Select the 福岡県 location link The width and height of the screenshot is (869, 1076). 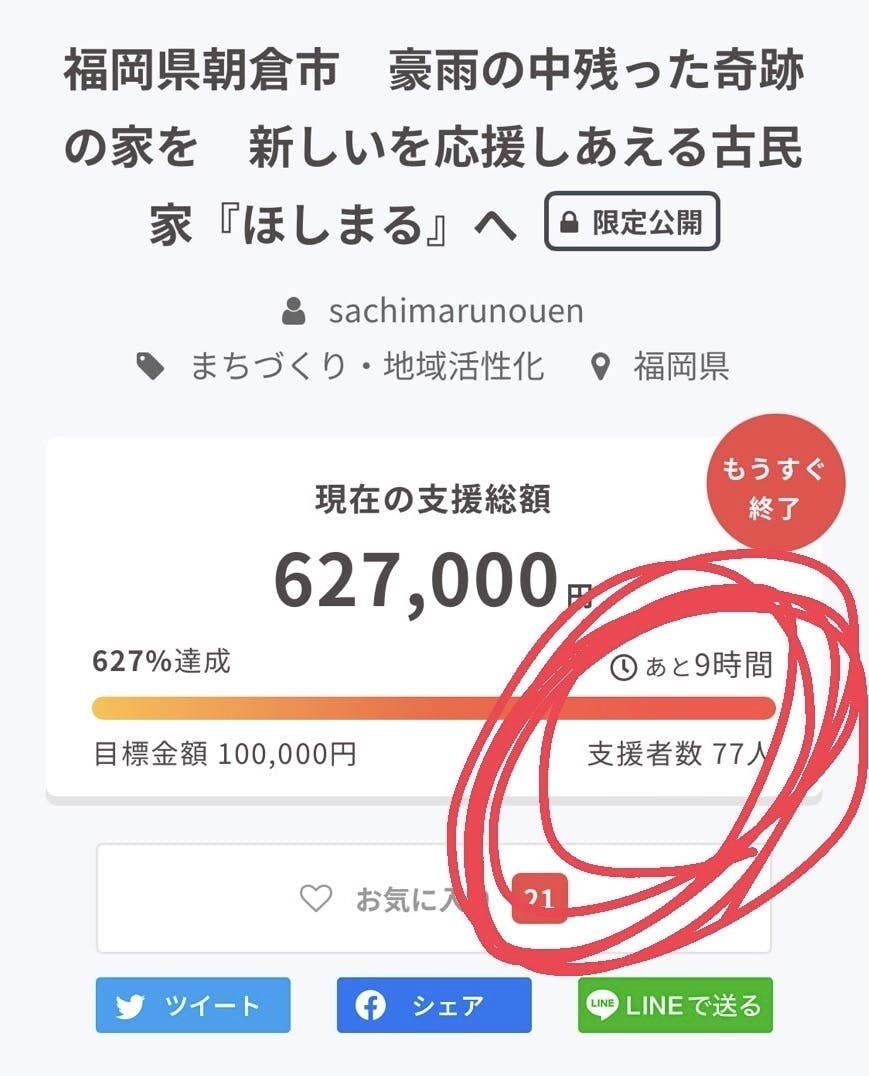tap(681, 367)
